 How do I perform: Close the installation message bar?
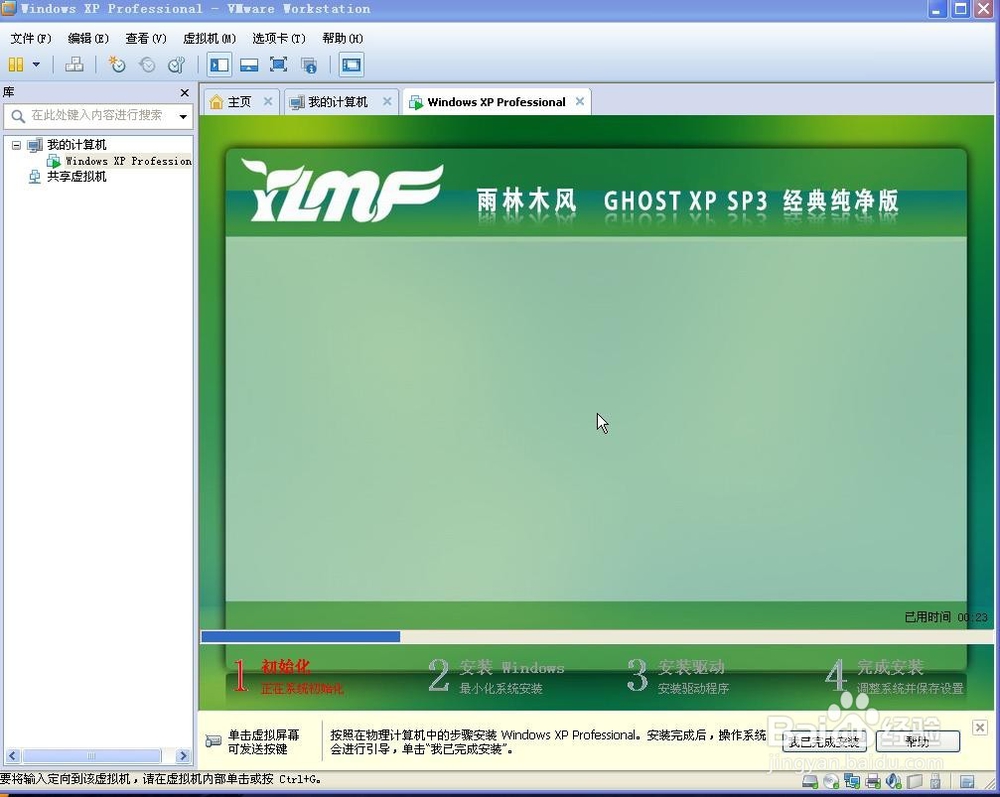(x=980, y=727)
